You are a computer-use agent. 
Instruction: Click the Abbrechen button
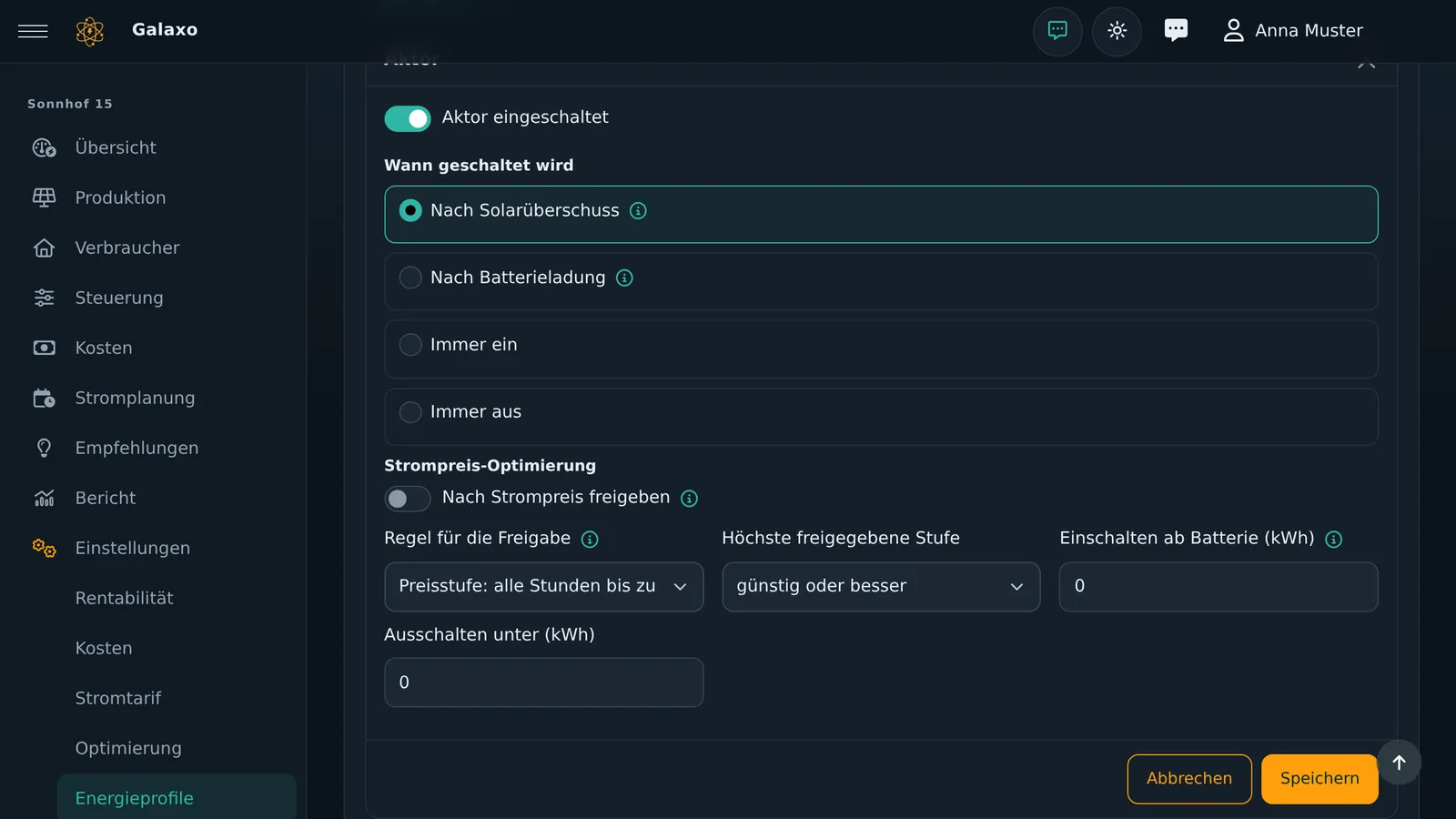pyautogui.click(x=1189, y=779)
